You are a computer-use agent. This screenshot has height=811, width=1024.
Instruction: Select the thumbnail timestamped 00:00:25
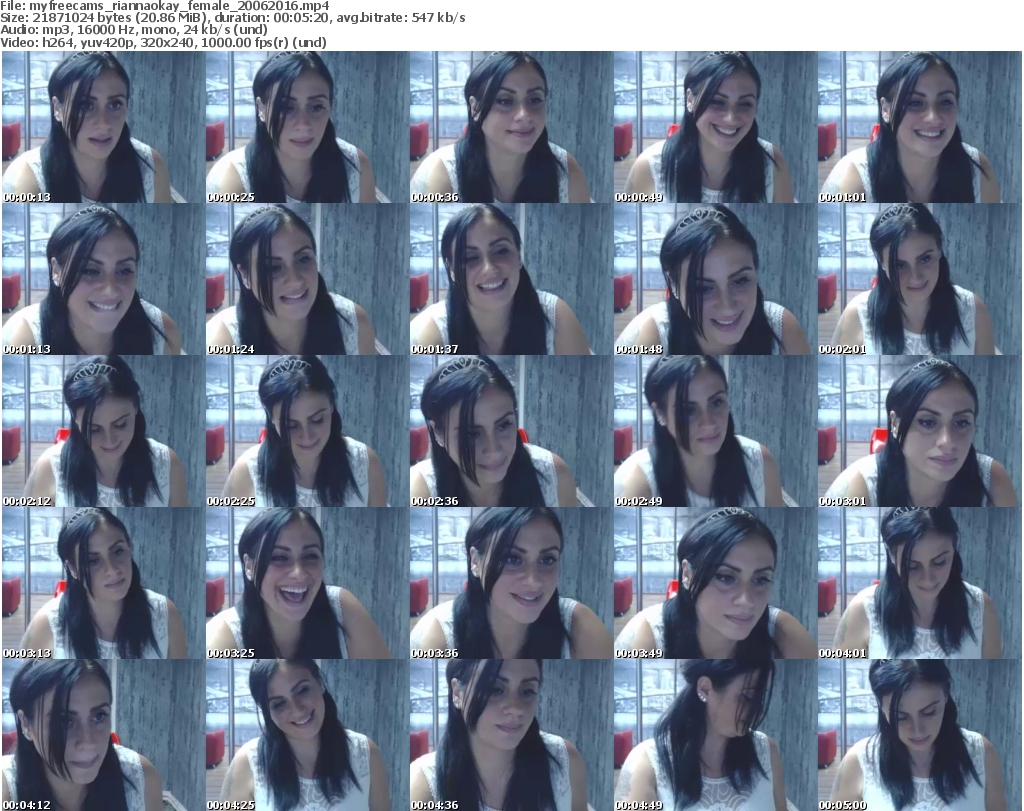click(x=308, y=127)
